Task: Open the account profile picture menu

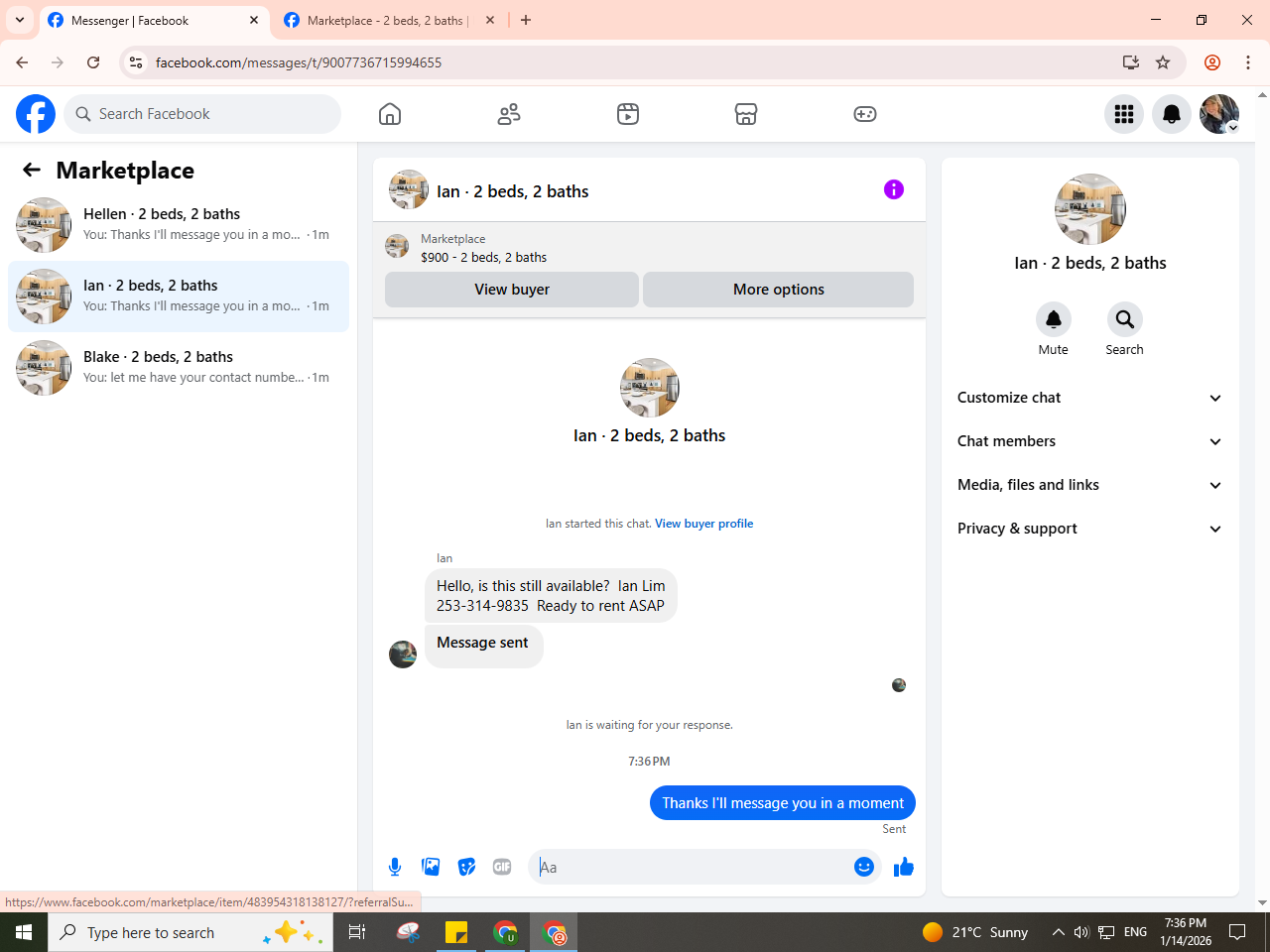Action: point(1219,114)
